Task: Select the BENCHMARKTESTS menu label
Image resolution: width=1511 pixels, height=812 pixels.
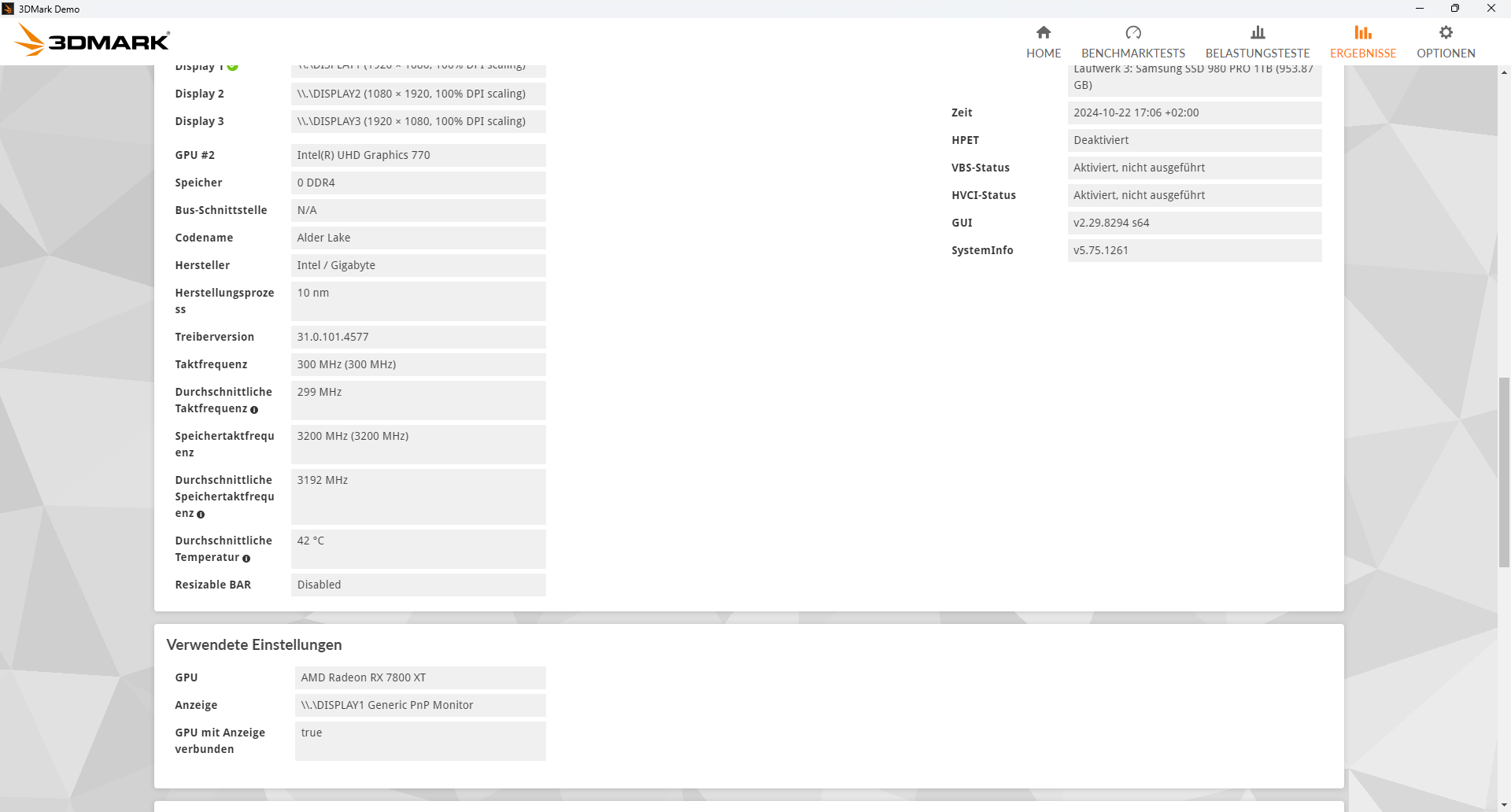Action: pos(1133,54)
